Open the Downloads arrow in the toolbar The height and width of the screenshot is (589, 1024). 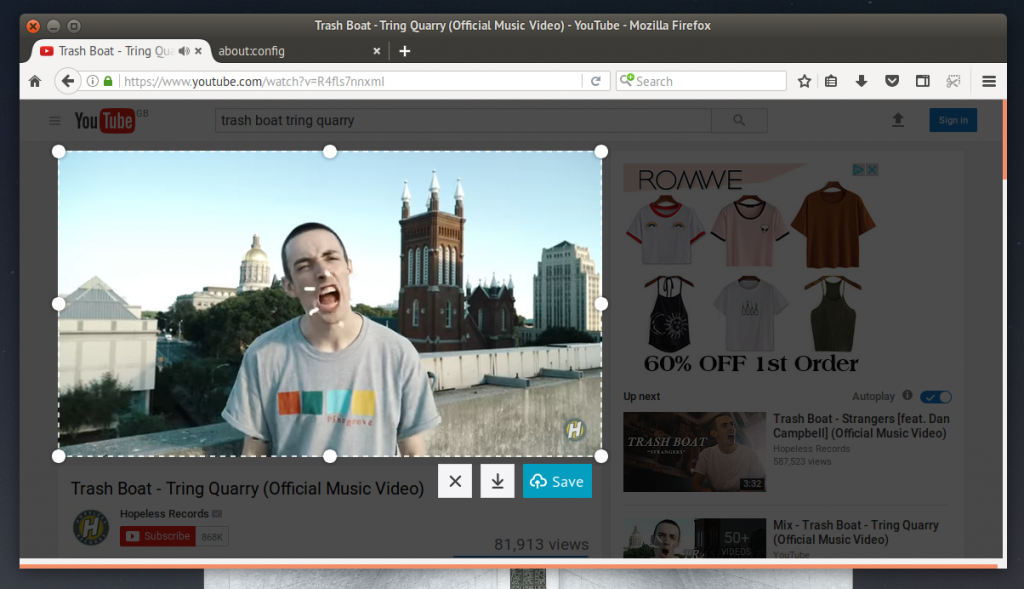861,81
